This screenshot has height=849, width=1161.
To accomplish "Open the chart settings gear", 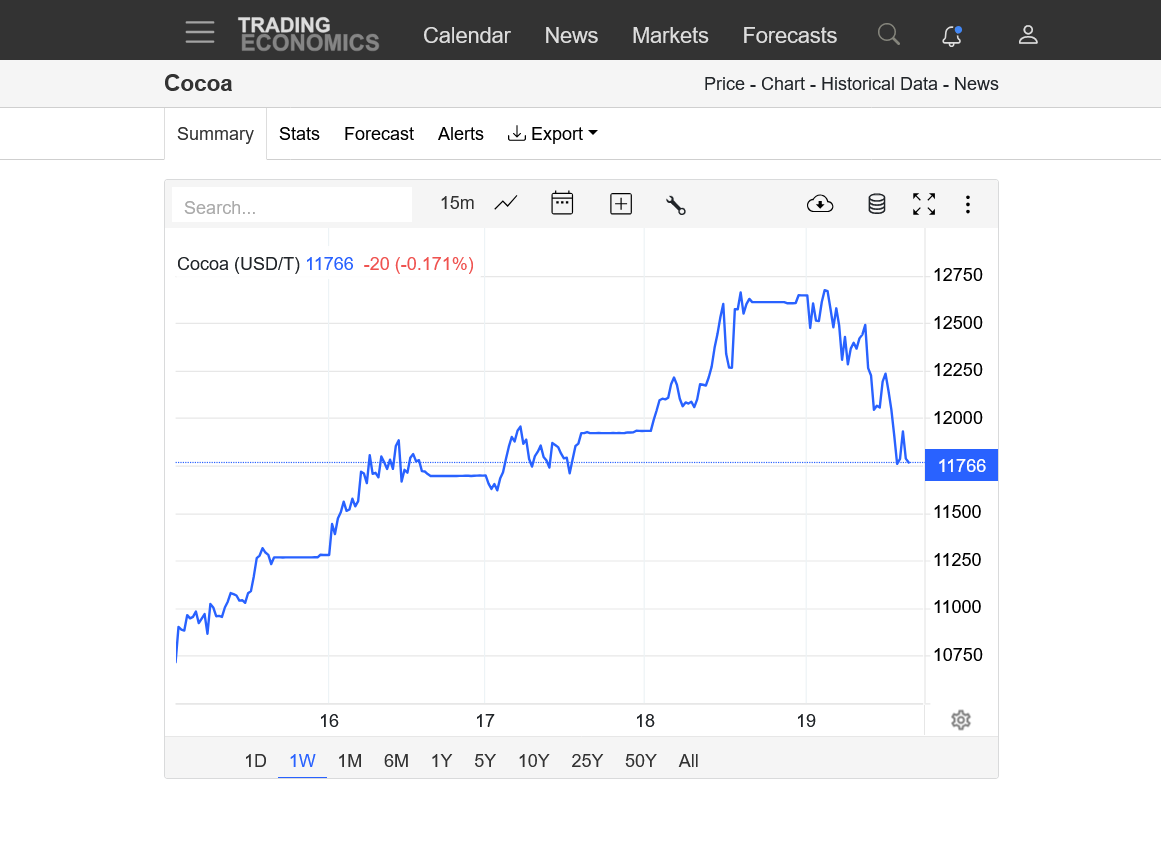I will pos(961,720).
